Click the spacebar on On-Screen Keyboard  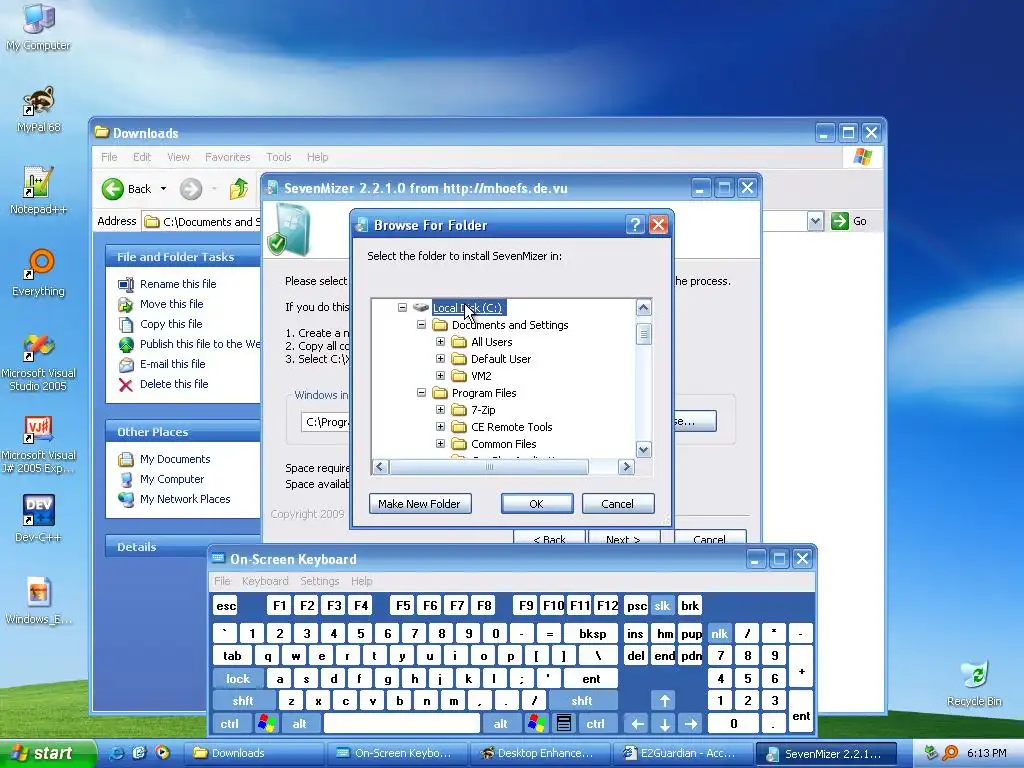point(402,724)
